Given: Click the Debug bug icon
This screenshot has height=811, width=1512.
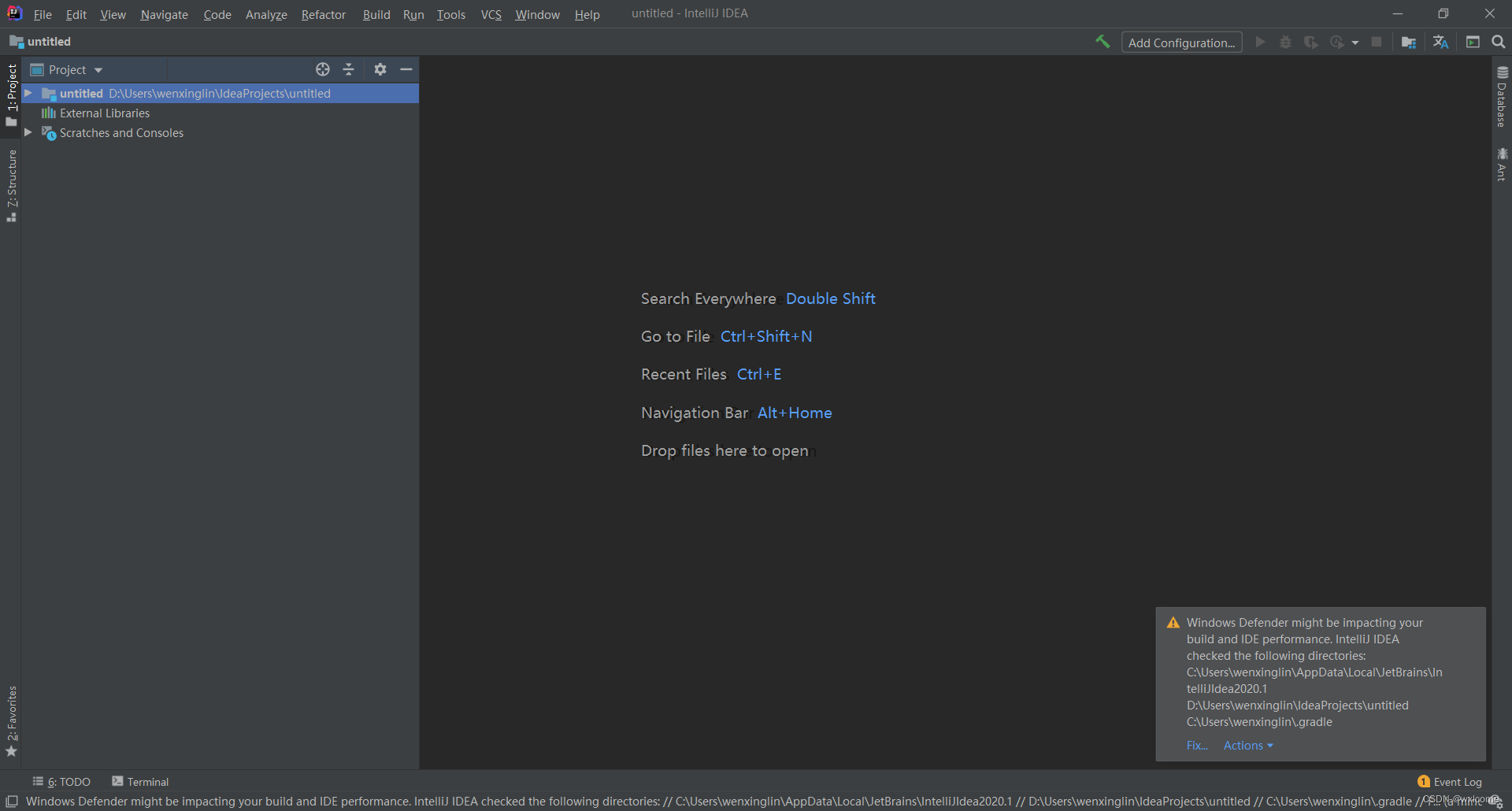Looking at the screenshot, I should tap(1285, 42).
